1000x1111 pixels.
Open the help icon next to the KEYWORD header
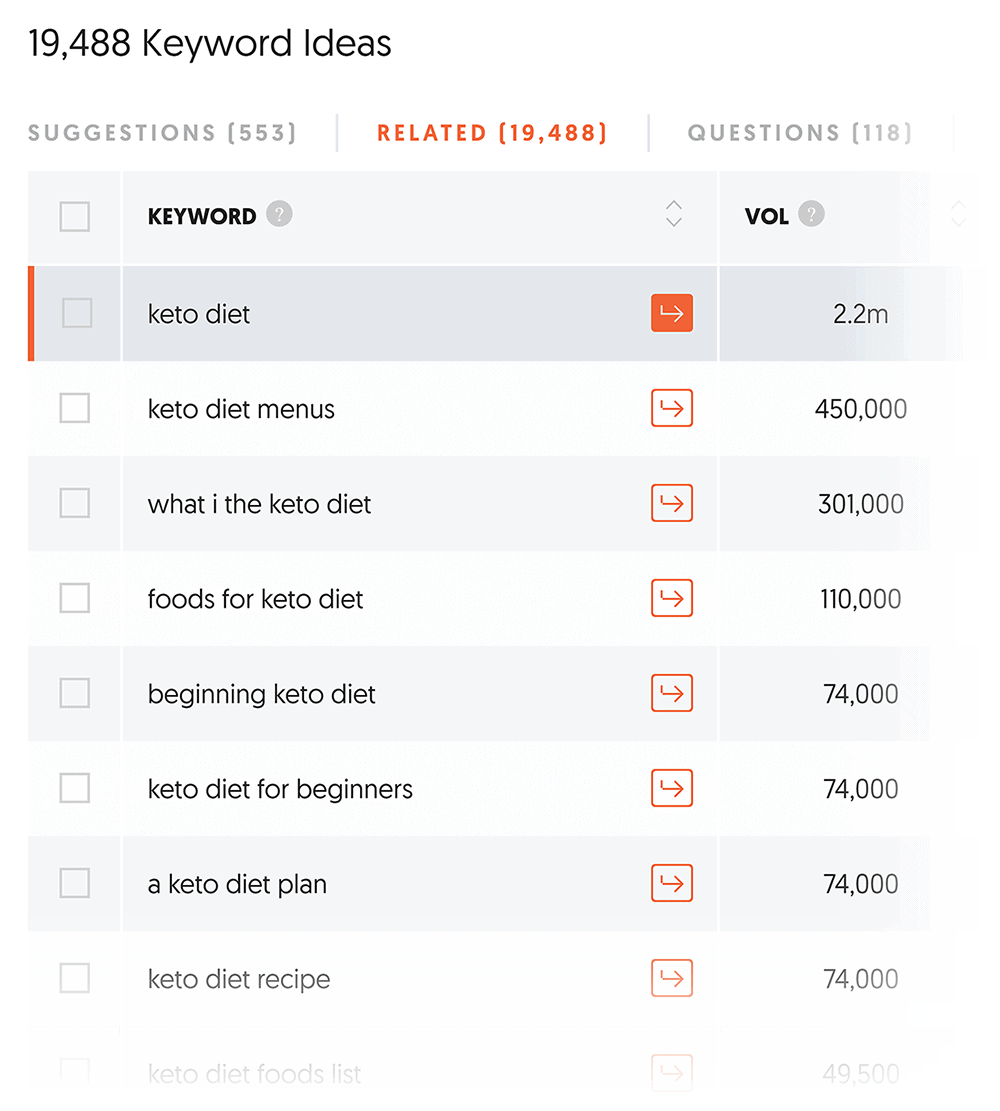click(x=279, y=214)
